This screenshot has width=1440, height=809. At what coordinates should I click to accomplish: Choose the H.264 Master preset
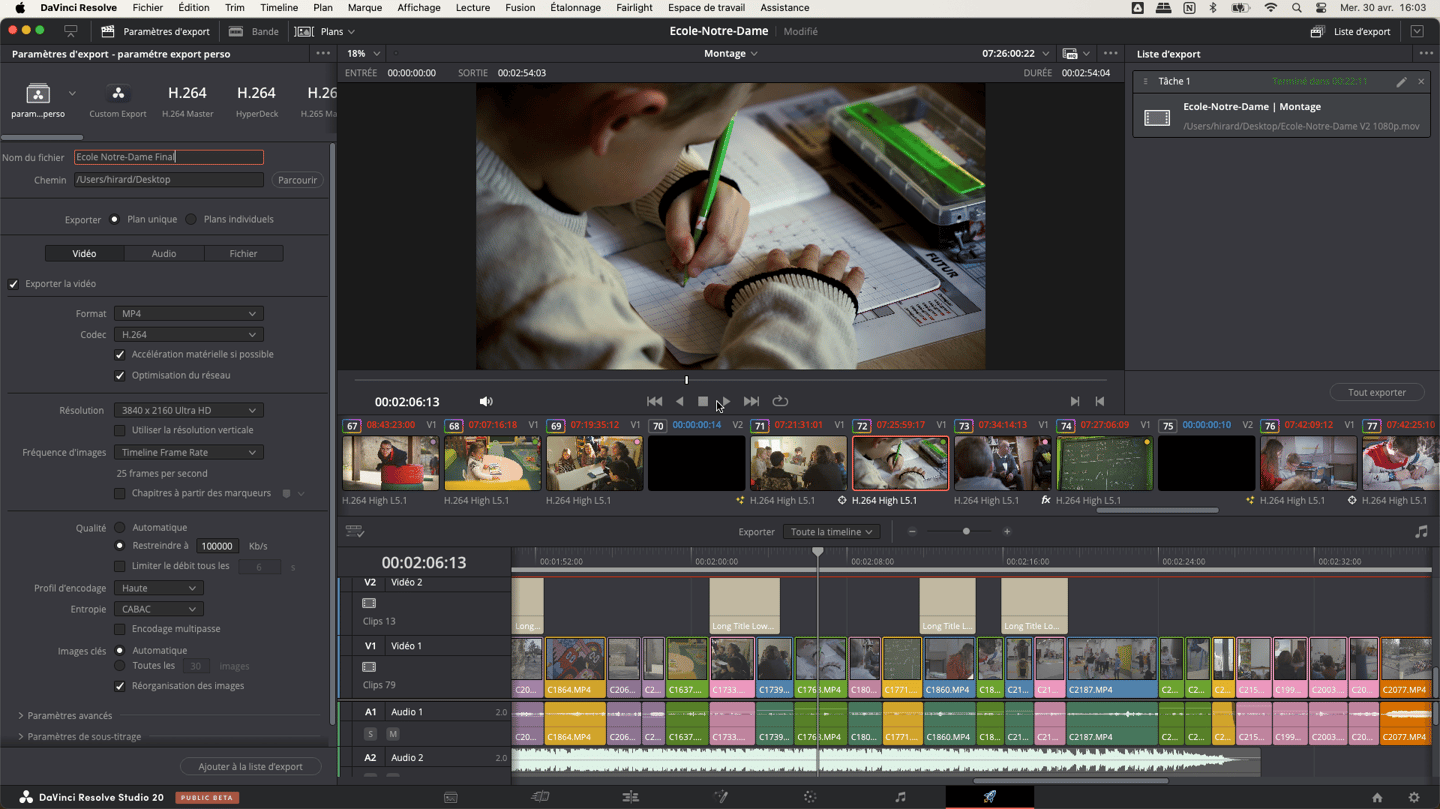click(187, 100)
